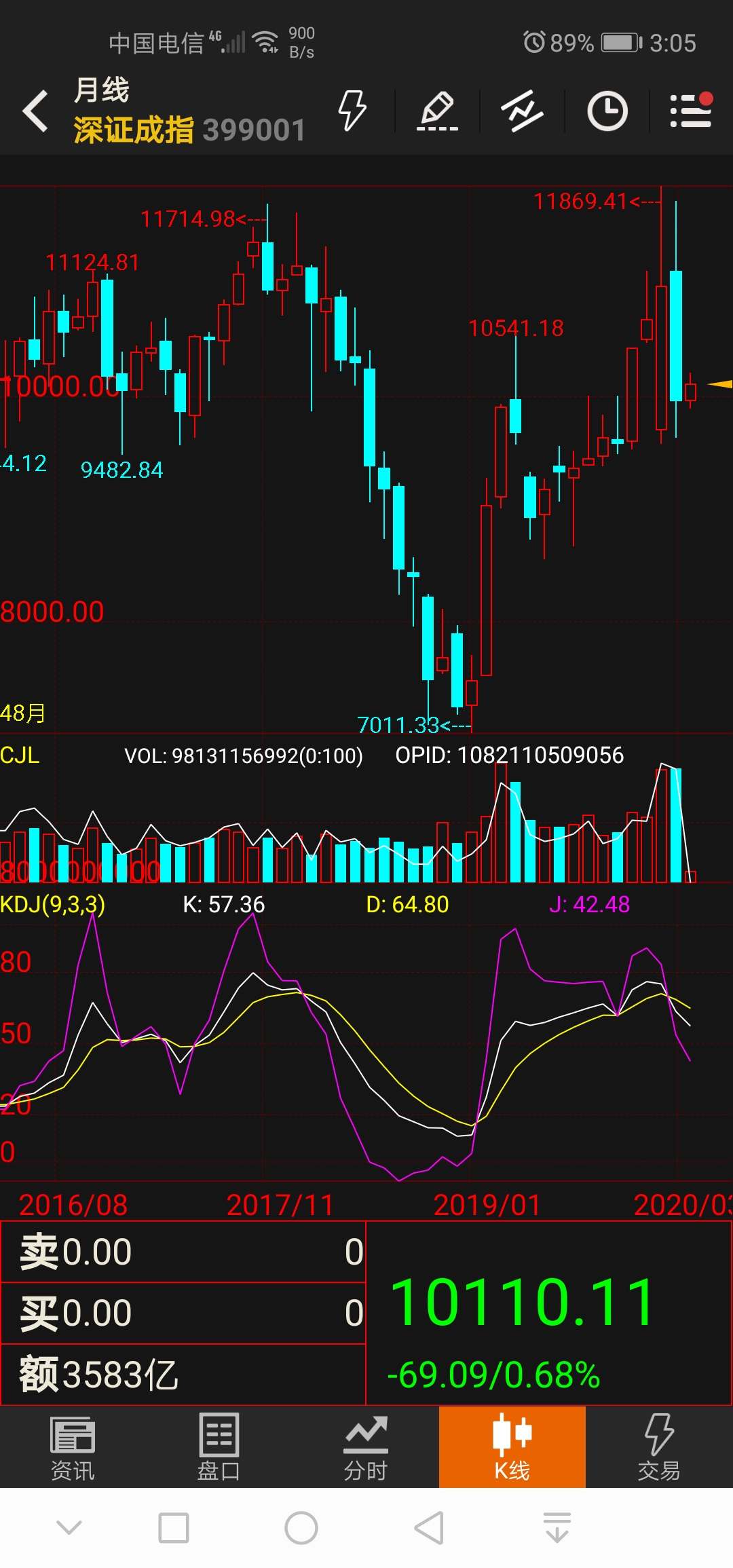
Task: Tap the 2017/11 date axis label
Action: (x=280, y=1205)
